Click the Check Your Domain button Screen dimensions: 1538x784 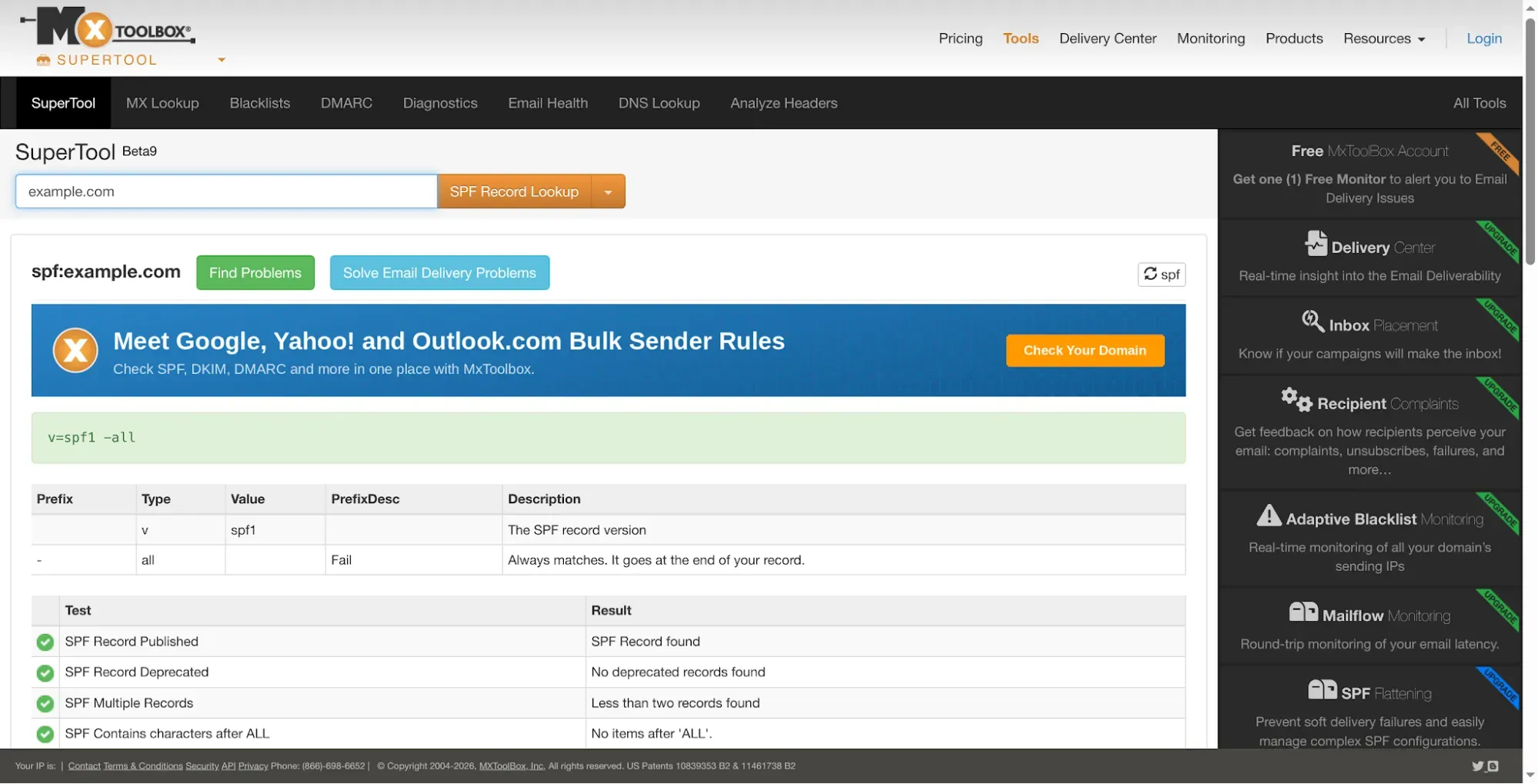[1085, 351]
